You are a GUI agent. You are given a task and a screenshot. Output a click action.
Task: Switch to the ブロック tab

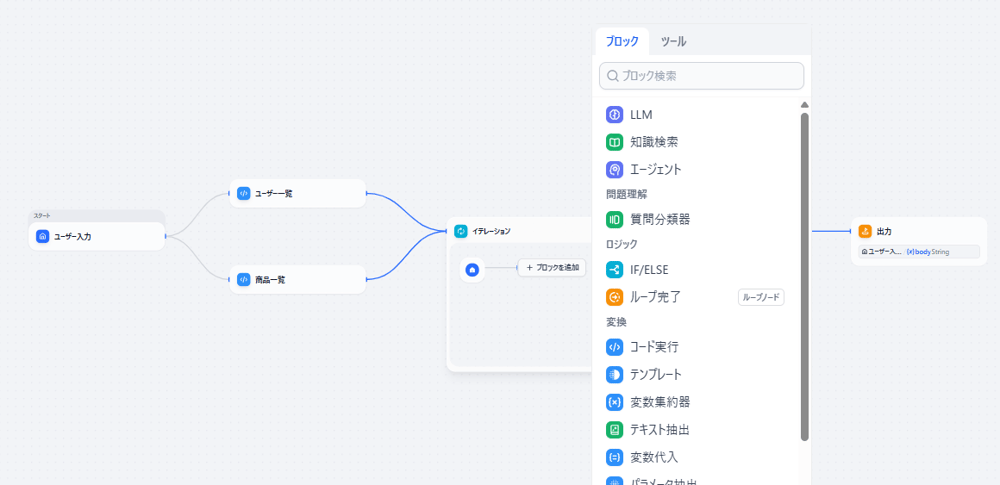[x=622, y=41]
